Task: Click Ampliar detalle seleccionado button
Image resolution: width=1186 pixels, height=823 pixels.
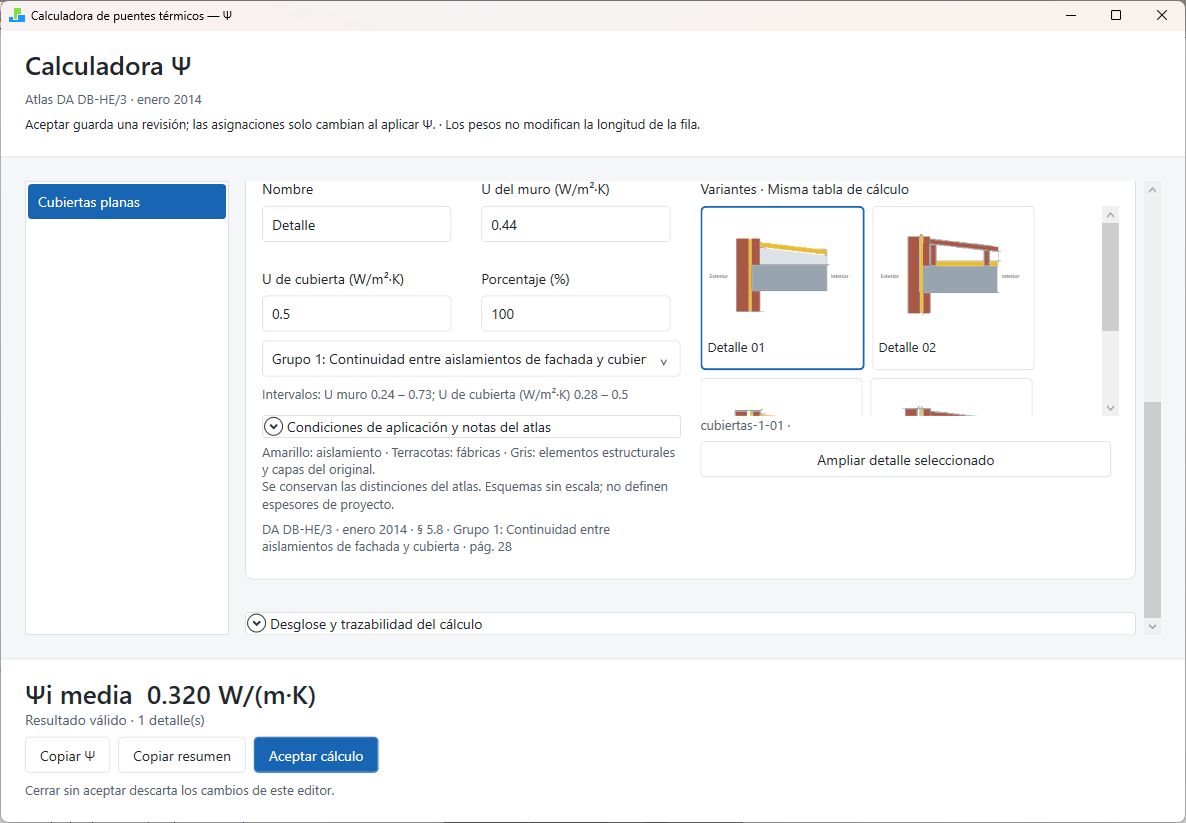Action: pos(905,460)
